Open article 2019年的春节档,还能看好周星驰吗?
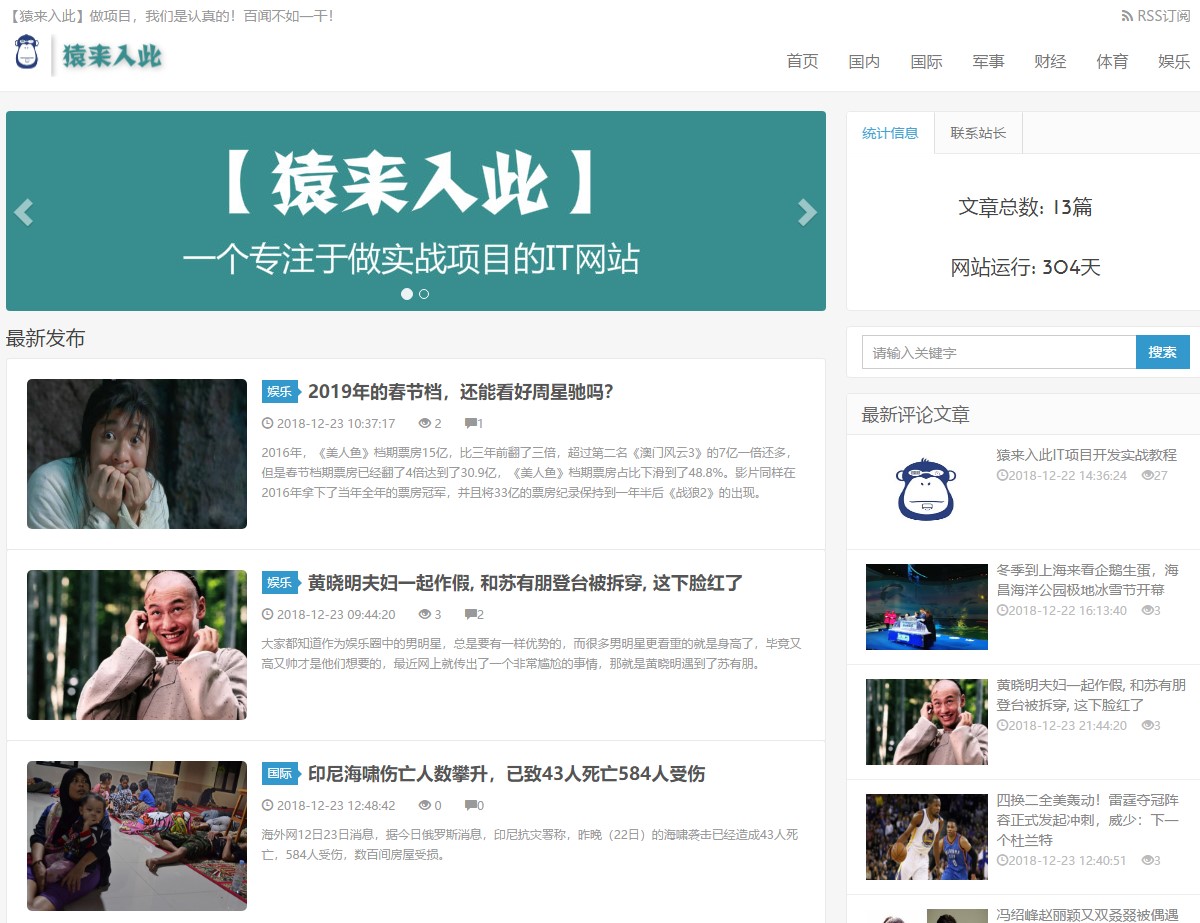Screen dimensions: 1200x923 (460, 391)
